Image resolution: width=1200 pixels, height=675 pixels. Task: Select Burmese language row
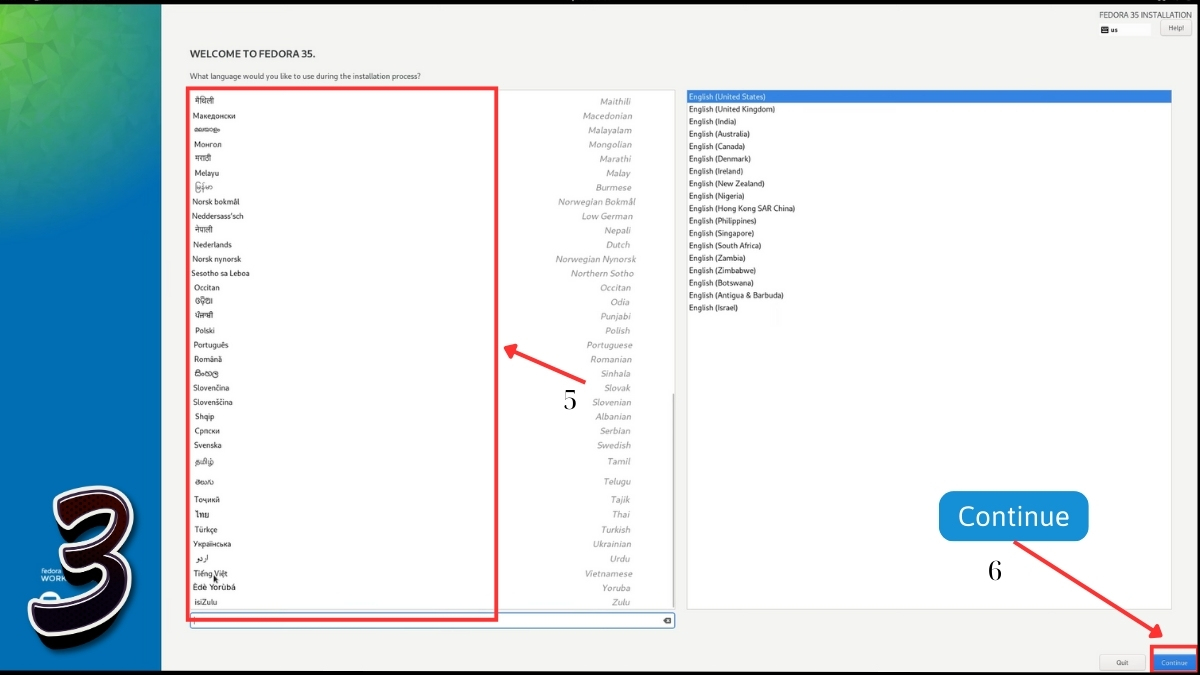(430, 187)
